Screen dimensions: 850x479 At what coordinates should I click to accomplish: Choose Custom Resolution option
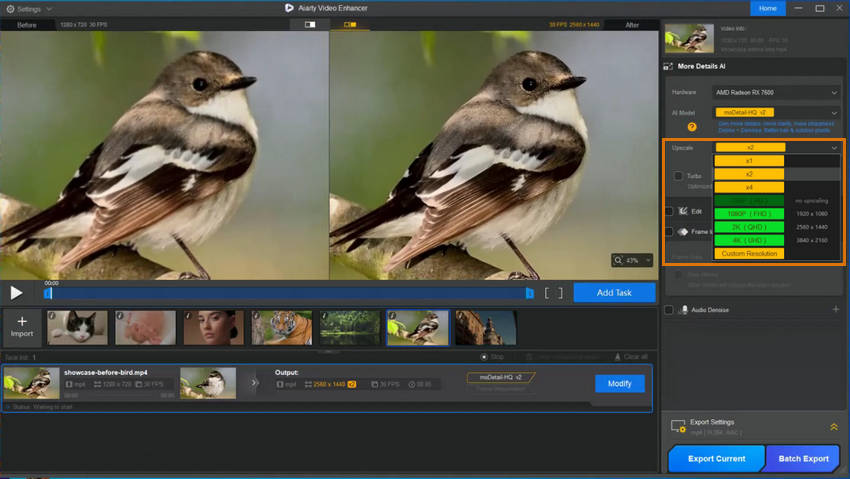749,254
